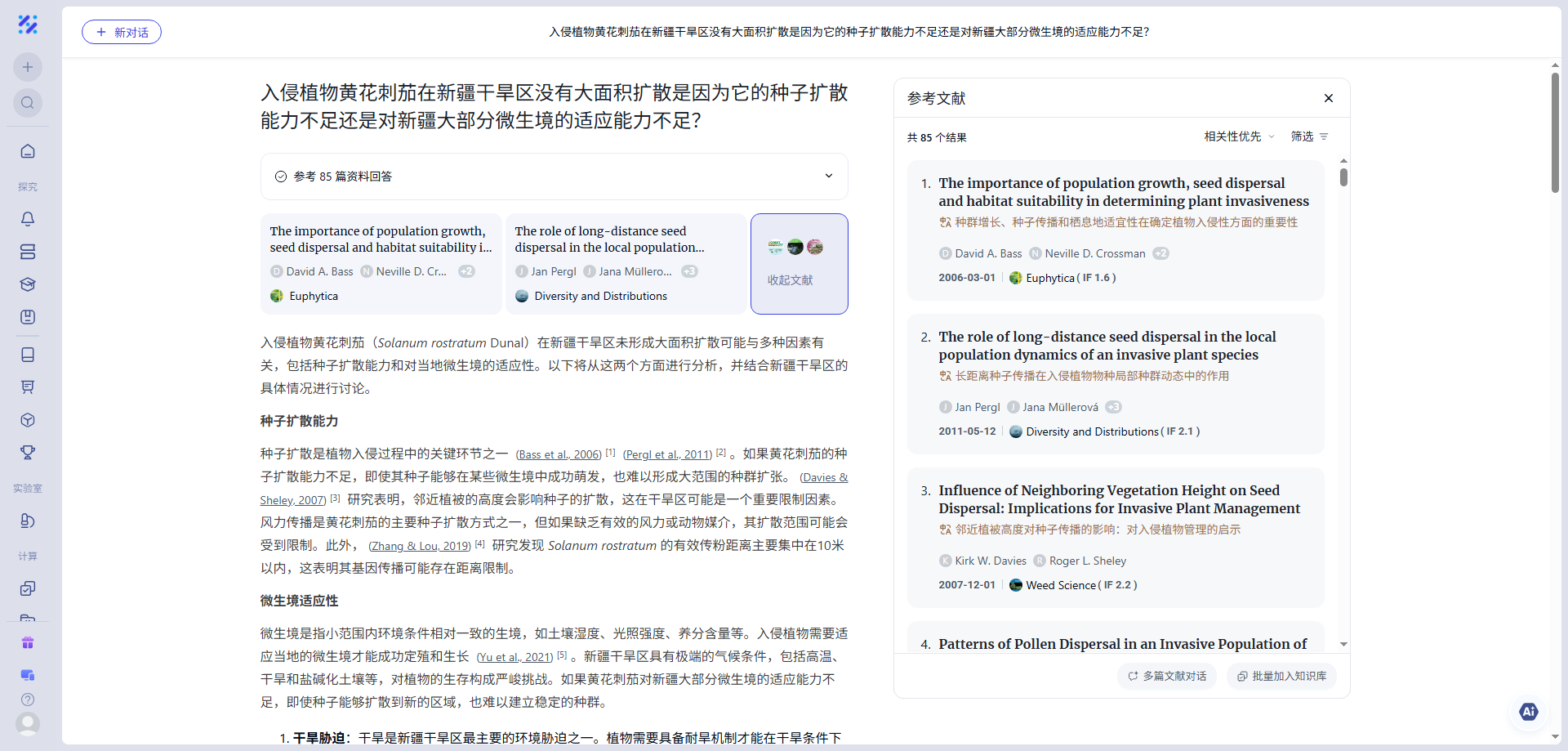Open the Bass et al., 2006 citation link
1568x751 pixels.
click(559, 454)
